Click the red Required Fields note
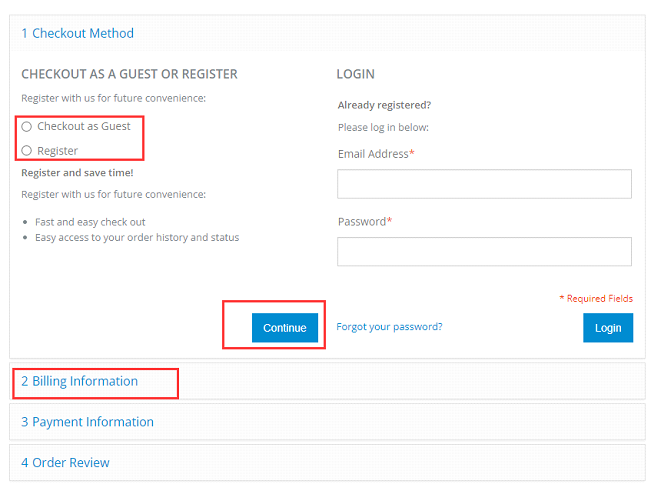 [x=595, y=298]
